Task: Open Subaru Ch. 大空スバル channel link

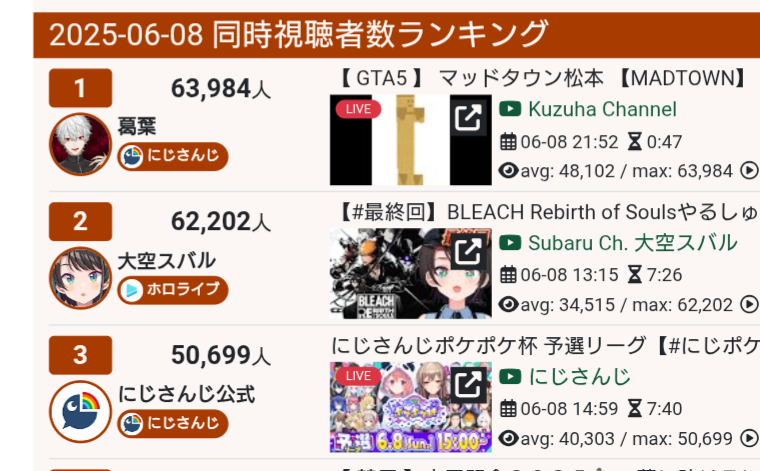Action: click(633, 243)
